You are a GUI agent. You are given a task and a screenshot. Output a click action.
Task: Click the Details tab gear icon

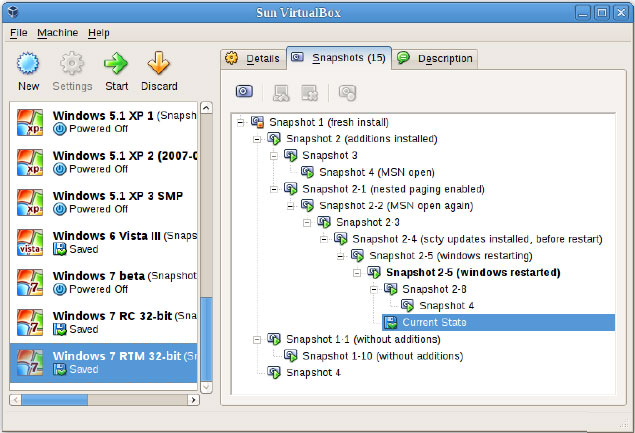pos(232,58)
